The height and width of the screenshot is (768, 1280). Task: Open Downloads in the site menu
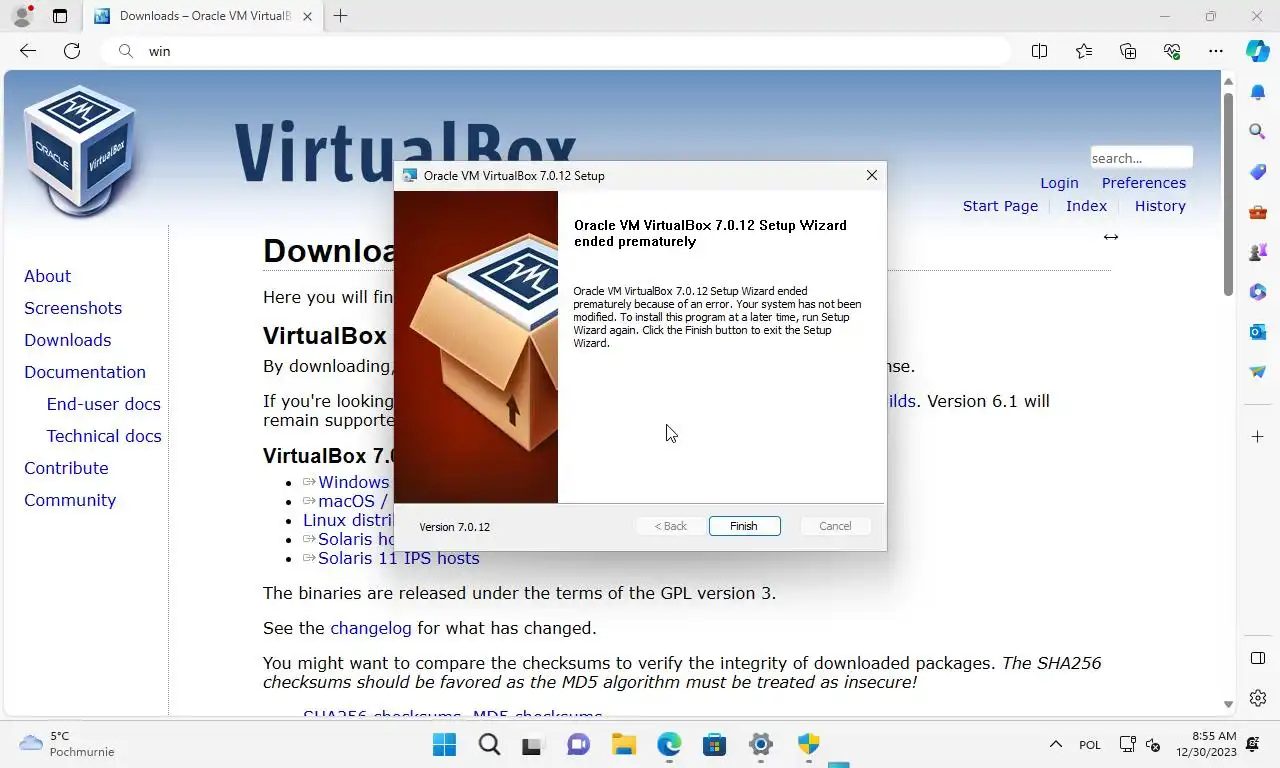pyautogui.click(x=68, y=340)
